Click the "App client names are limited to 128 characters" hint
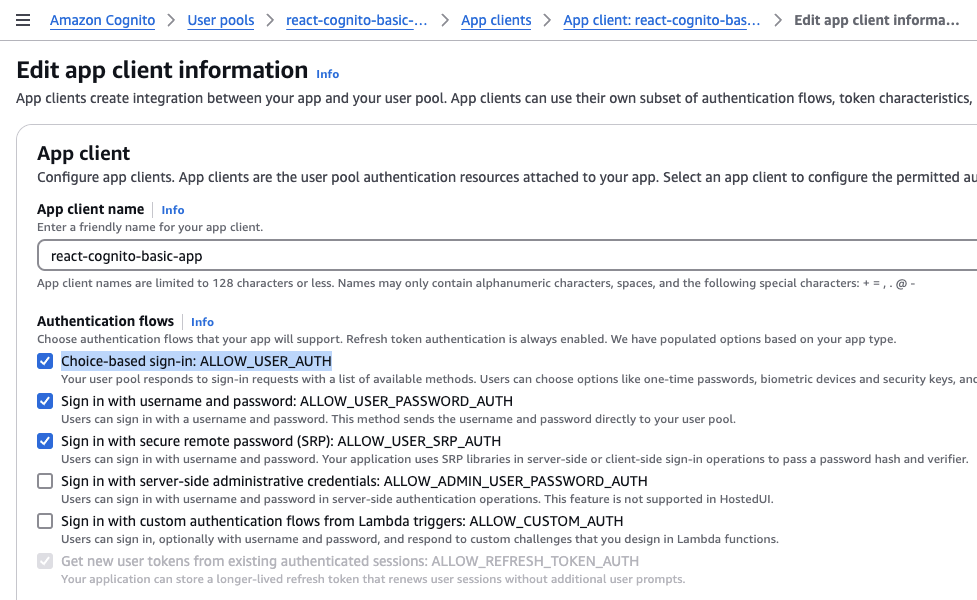 click(476, 283)
